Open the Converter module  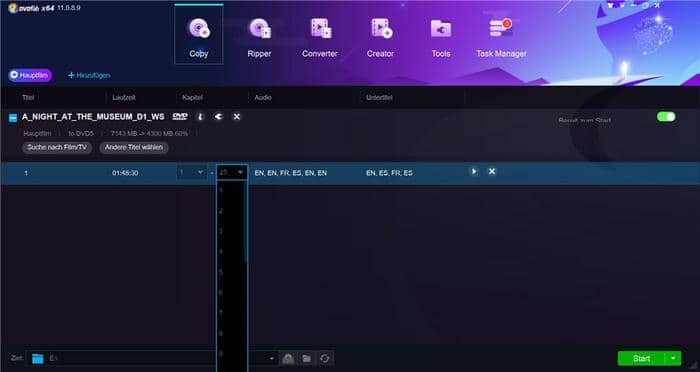tap(320, 38)
